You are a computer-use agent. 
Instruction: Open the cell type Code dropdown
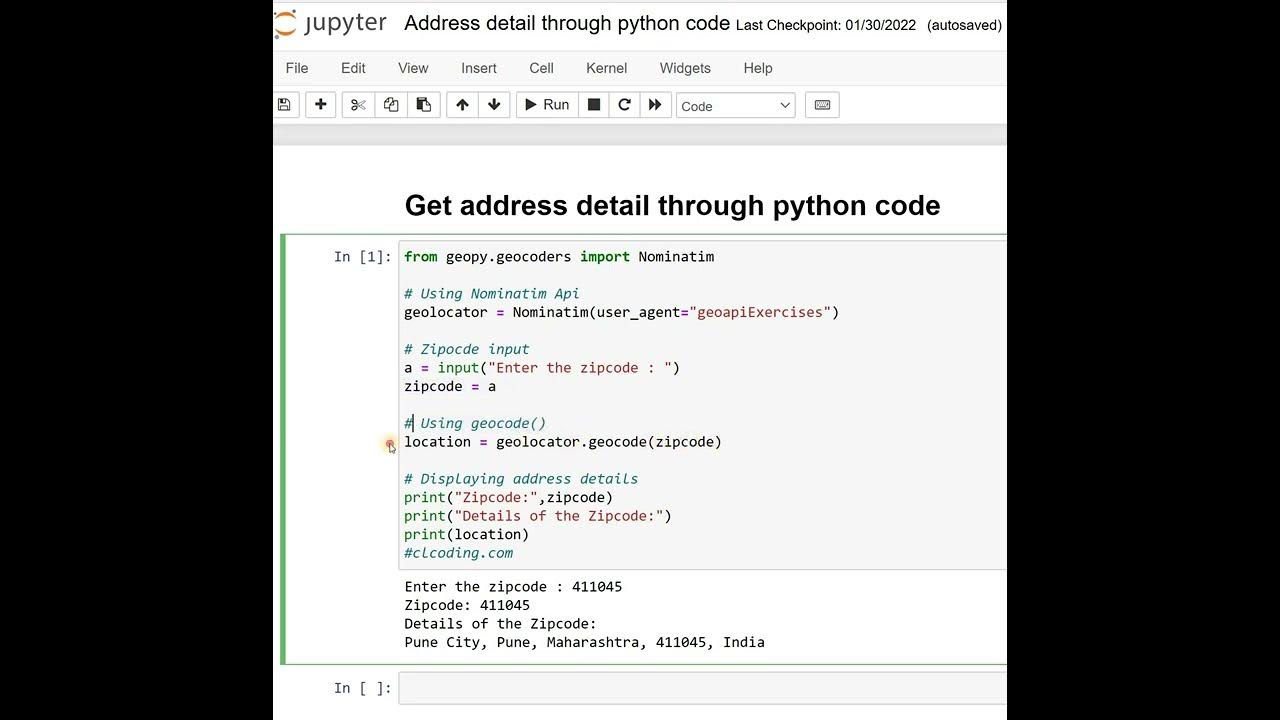click(x=735, y=106)
